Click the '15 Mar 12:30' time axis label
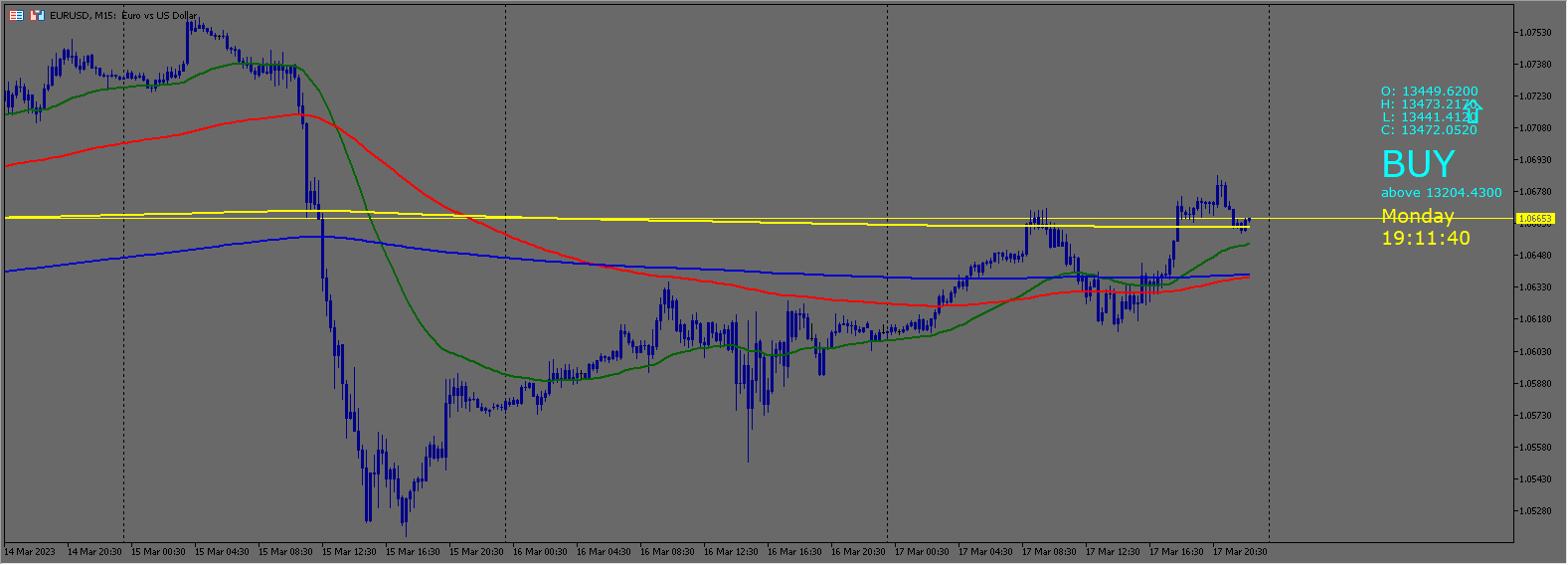 click(349, 552)
